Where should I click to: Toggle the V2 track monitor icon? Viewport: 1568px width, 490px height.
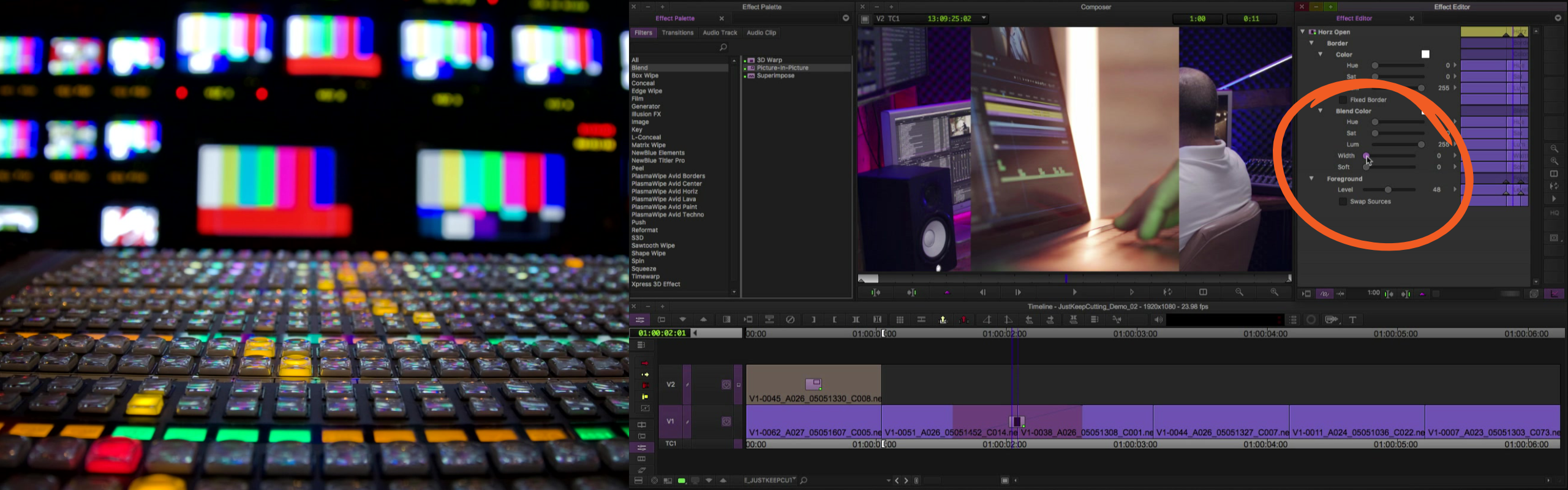click(726, 385)
